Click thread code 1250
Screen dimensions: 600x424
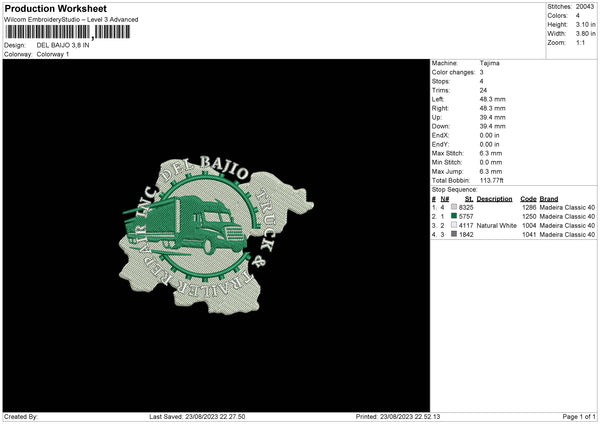click(529, 217)
